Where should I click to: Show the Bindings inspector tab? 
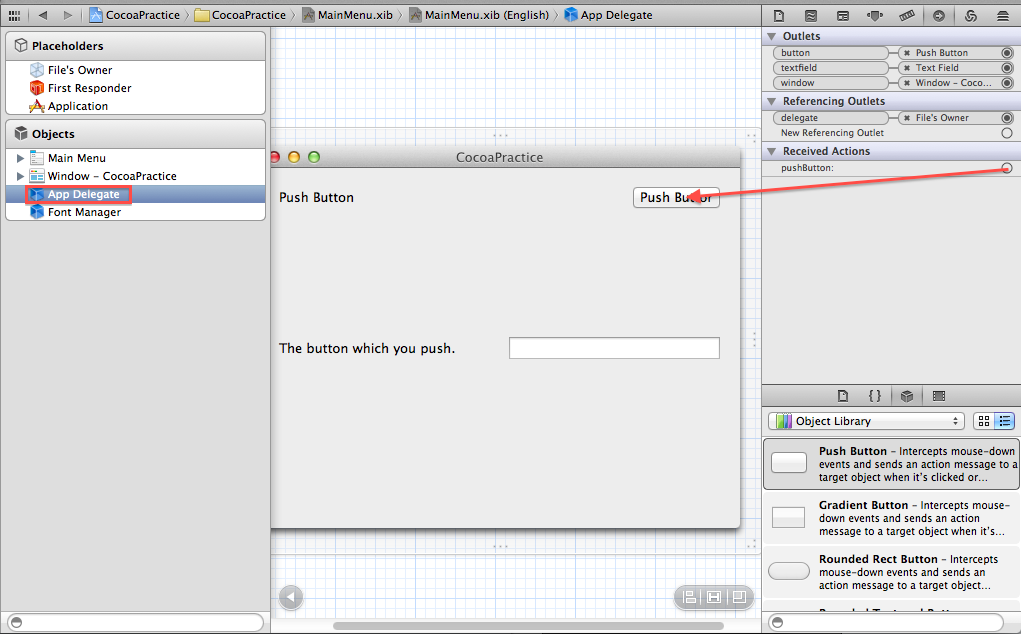pos(970,16)
